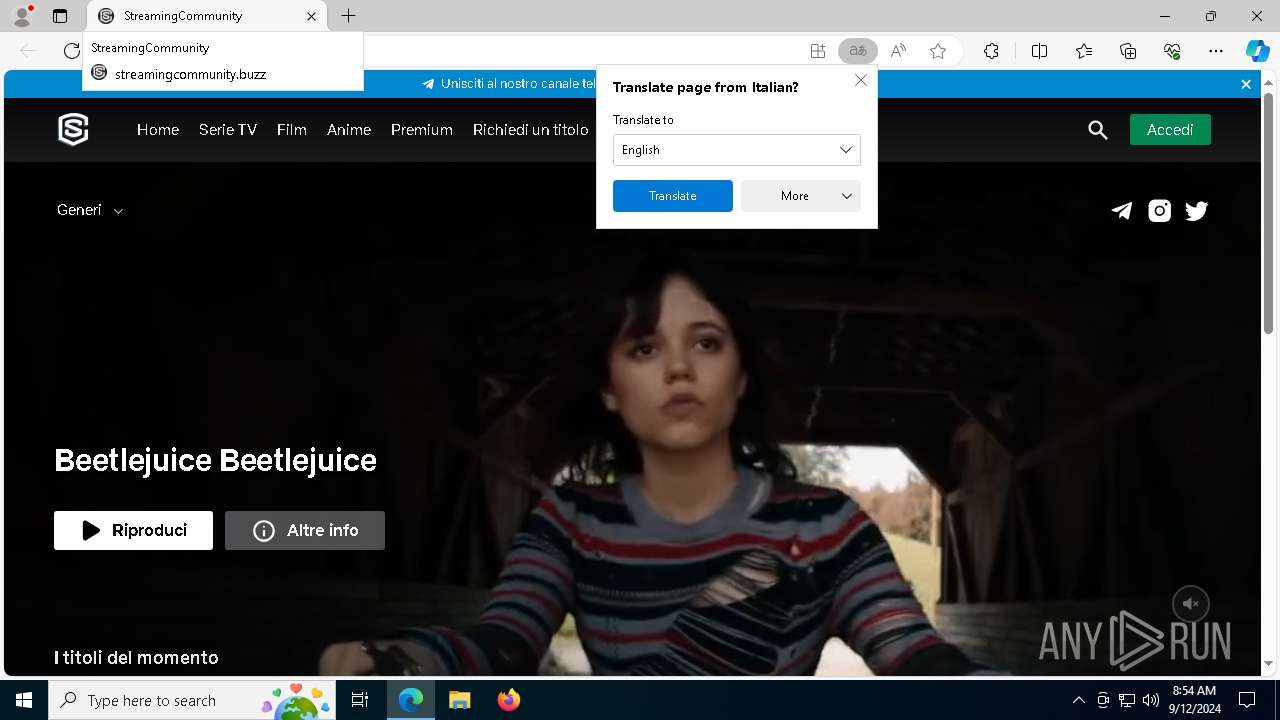Open Richiedi un titolo page

pos(531,130)
